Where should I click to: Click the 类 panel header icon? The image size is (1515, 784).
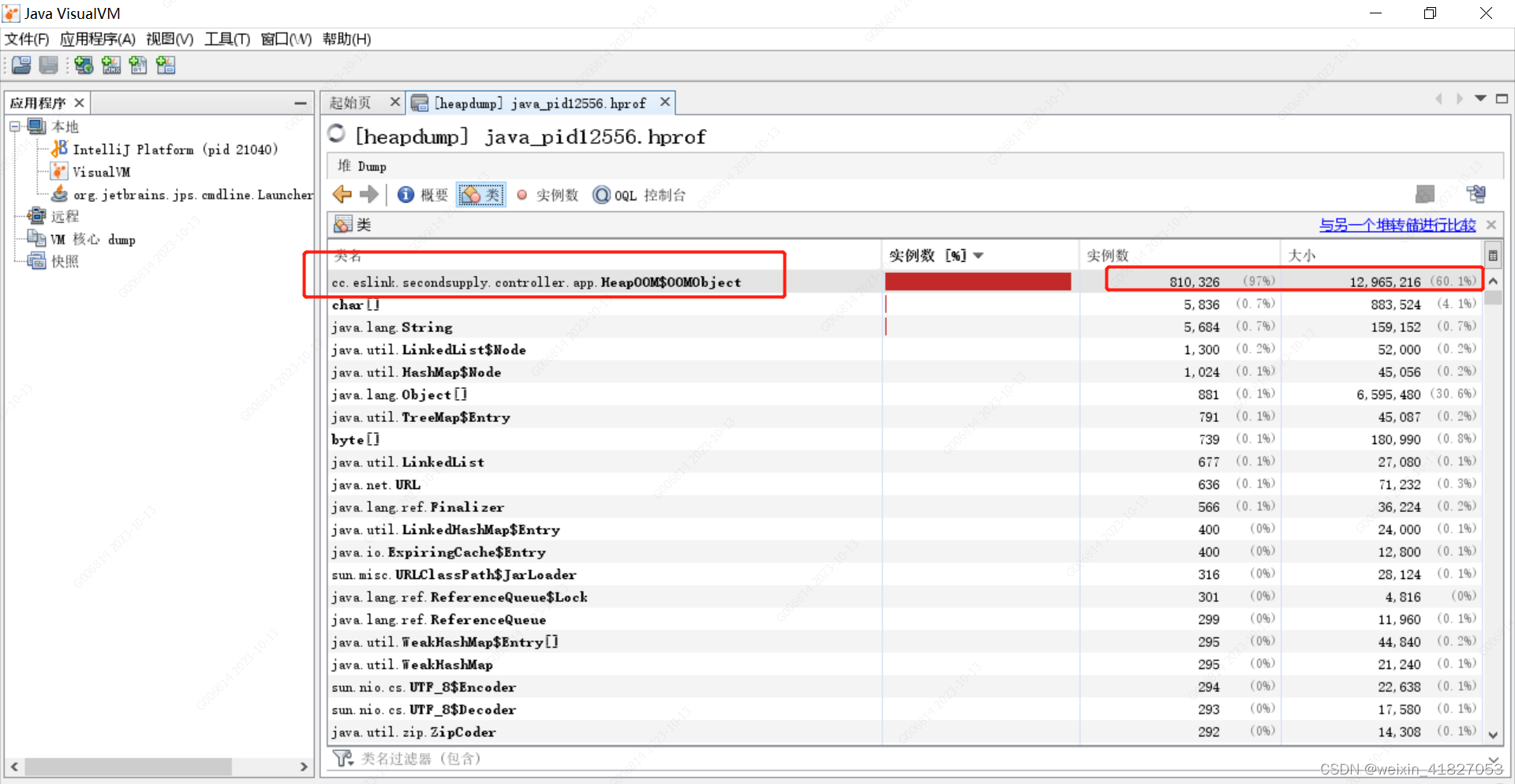pyautogui.click(x=342, y=225)
